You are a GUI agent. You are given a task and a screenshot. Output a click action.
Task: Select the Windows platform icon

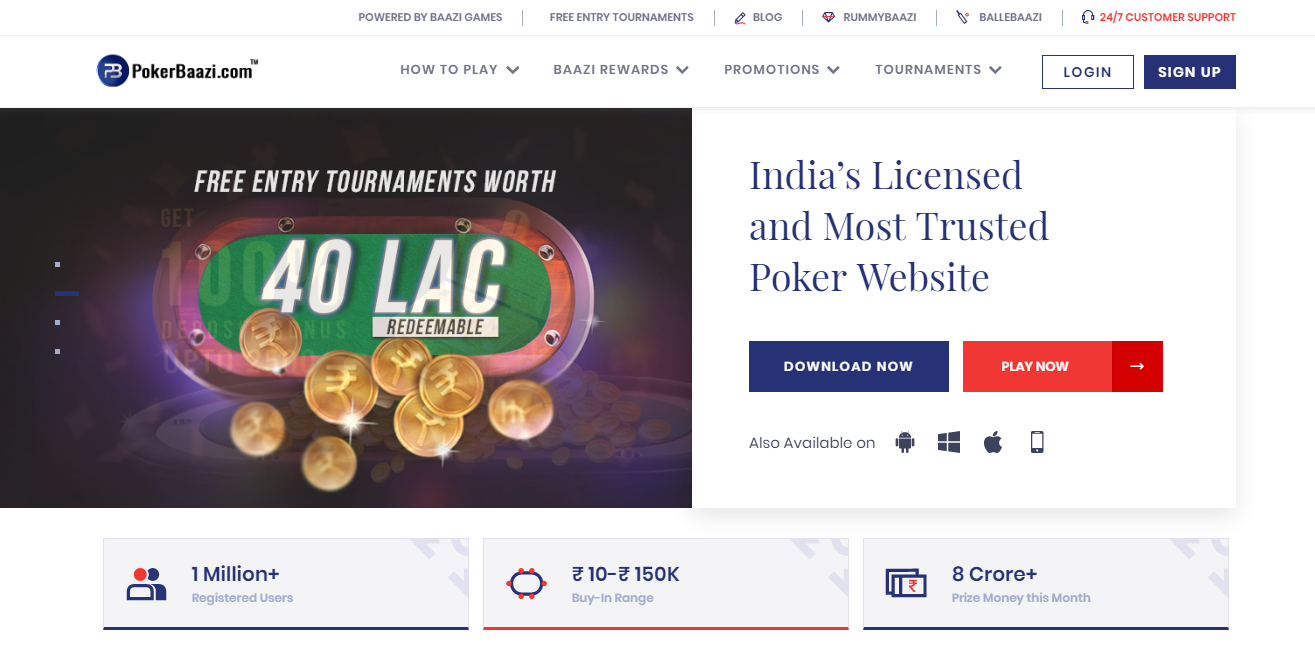pyautogui.click(x=949, y=442)
